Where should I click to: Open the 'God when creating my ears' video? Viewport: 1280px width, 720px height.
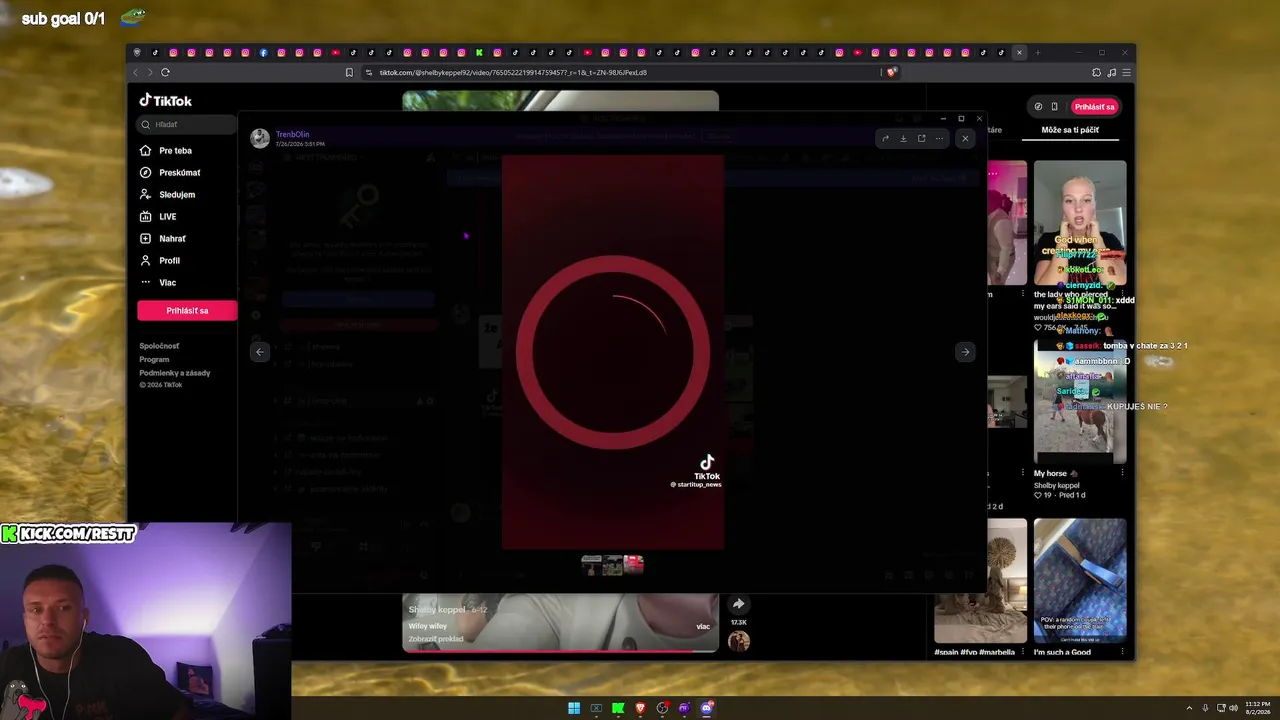(1080, 222)
